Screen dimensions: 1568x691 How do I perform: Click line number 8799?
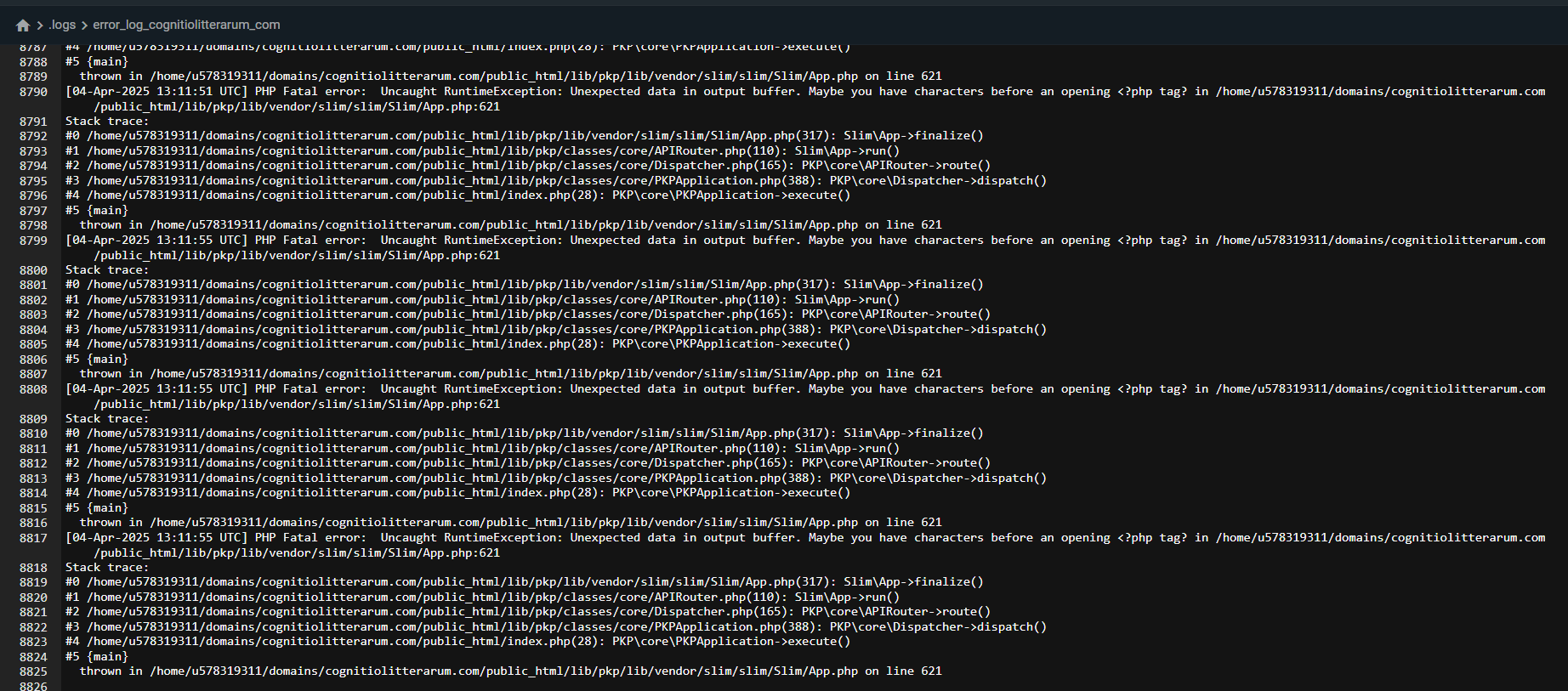click(x=34, y=241)
